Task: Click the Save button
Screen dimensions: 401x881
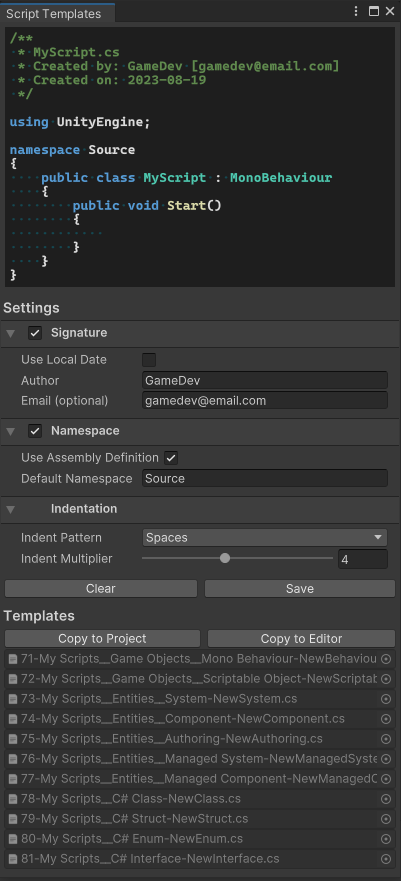Action: click(x=300, y=588)
